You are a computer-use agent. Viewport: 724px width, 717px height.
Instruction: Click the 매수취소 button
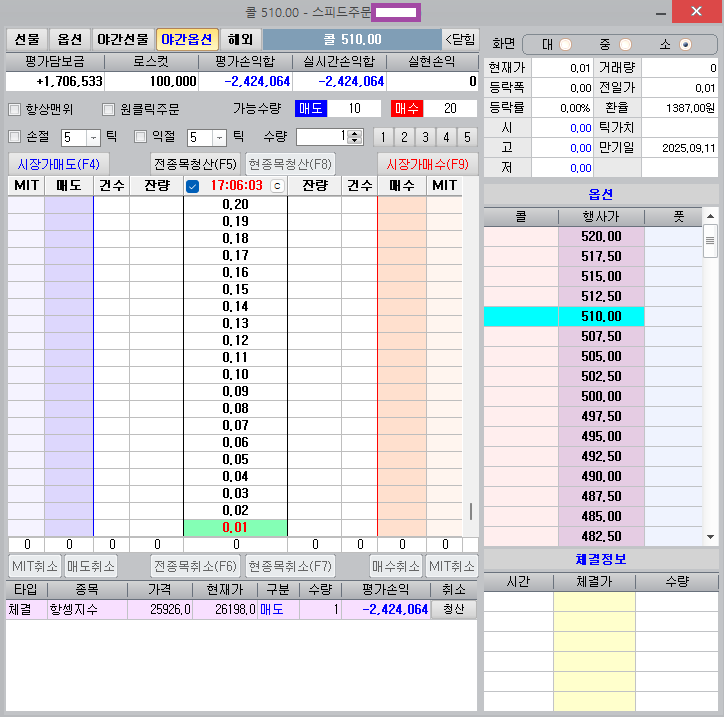pos(396,566)
